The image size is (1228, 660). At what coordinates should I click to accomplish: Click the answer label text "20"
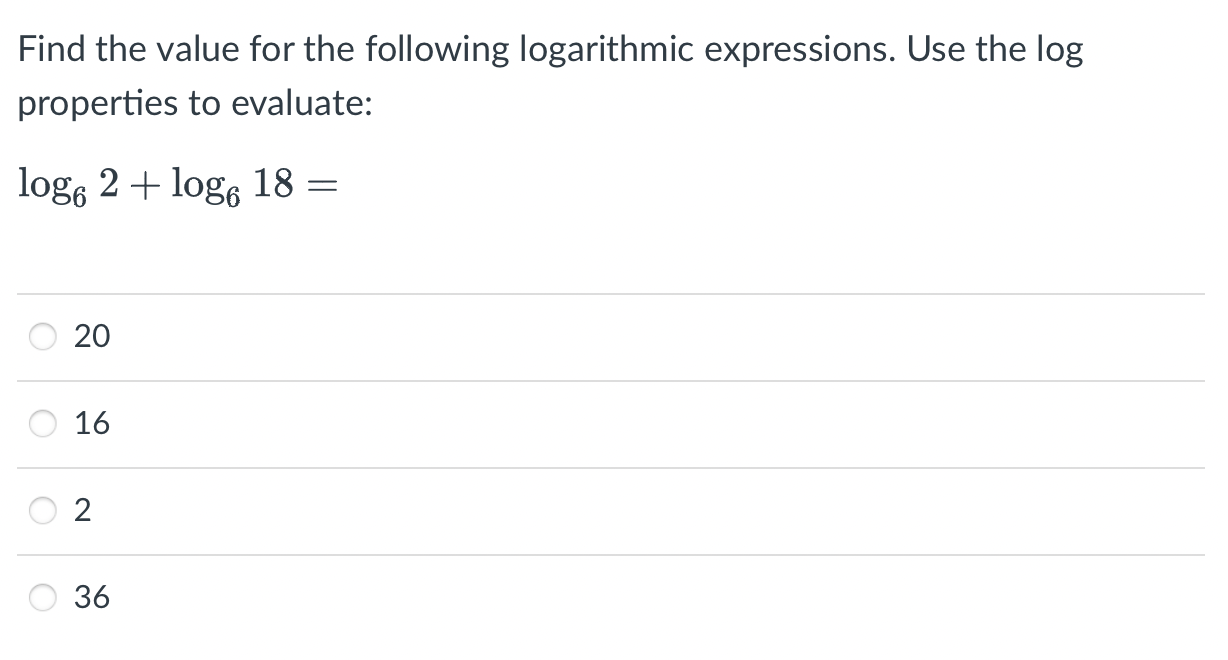(93, 338)
